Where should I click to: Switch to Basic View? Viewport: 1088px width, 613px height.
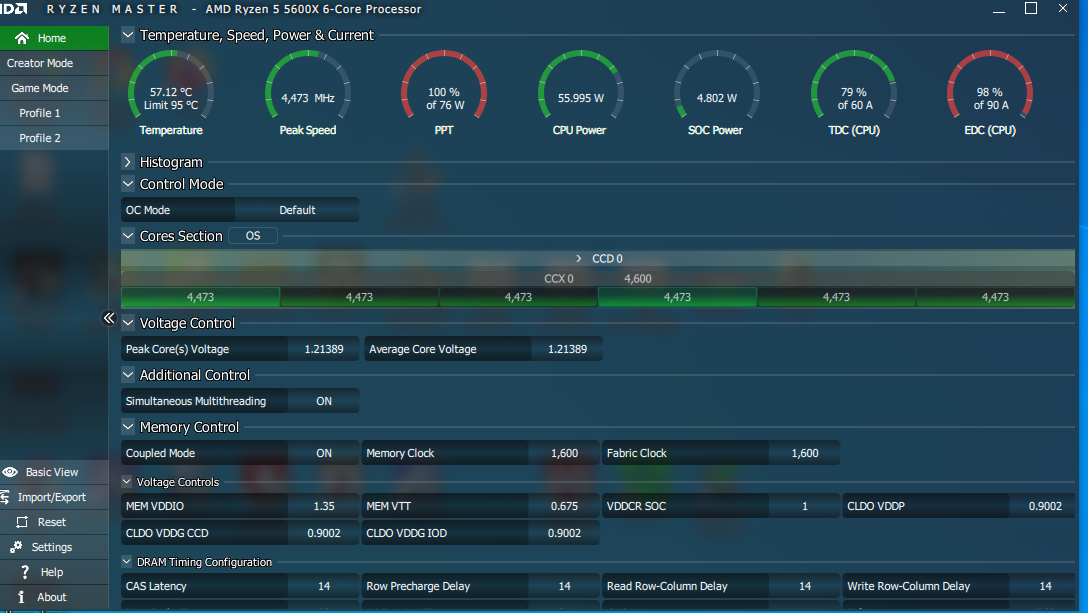[x=54, y=472]
